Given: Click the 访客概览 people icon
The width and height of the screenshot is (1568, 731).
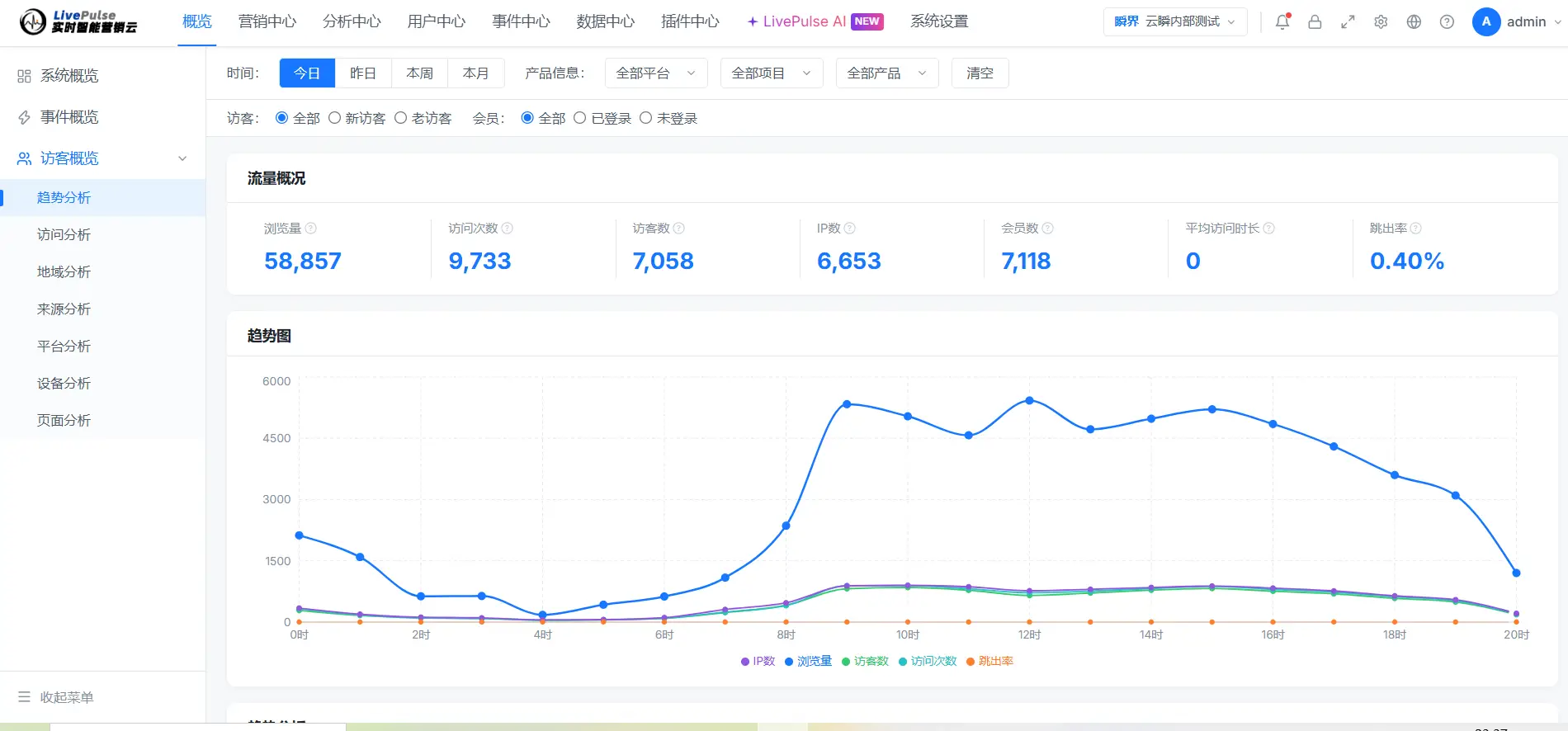Looking at the screenshot, I should tap(24, 158).
